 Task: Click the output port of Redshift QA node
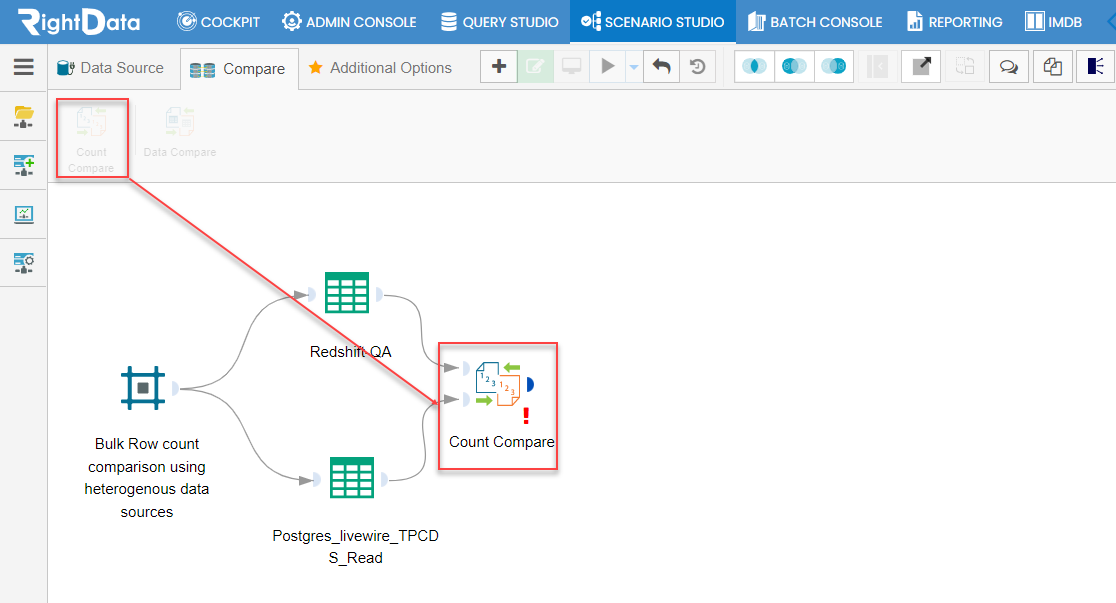coord(379,294)
